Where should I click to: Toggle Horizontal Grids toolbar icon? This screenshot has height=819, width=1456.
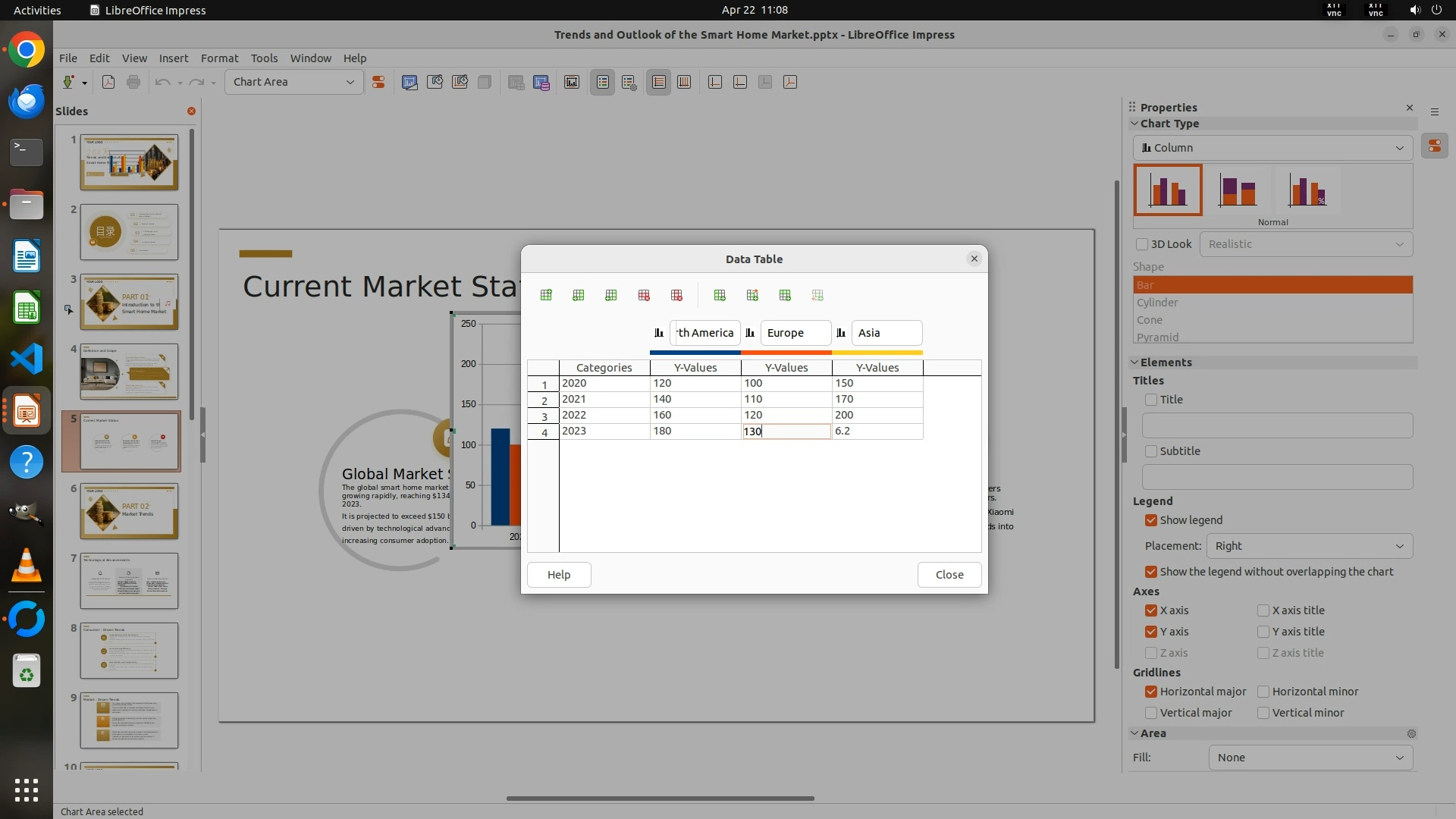659,82
